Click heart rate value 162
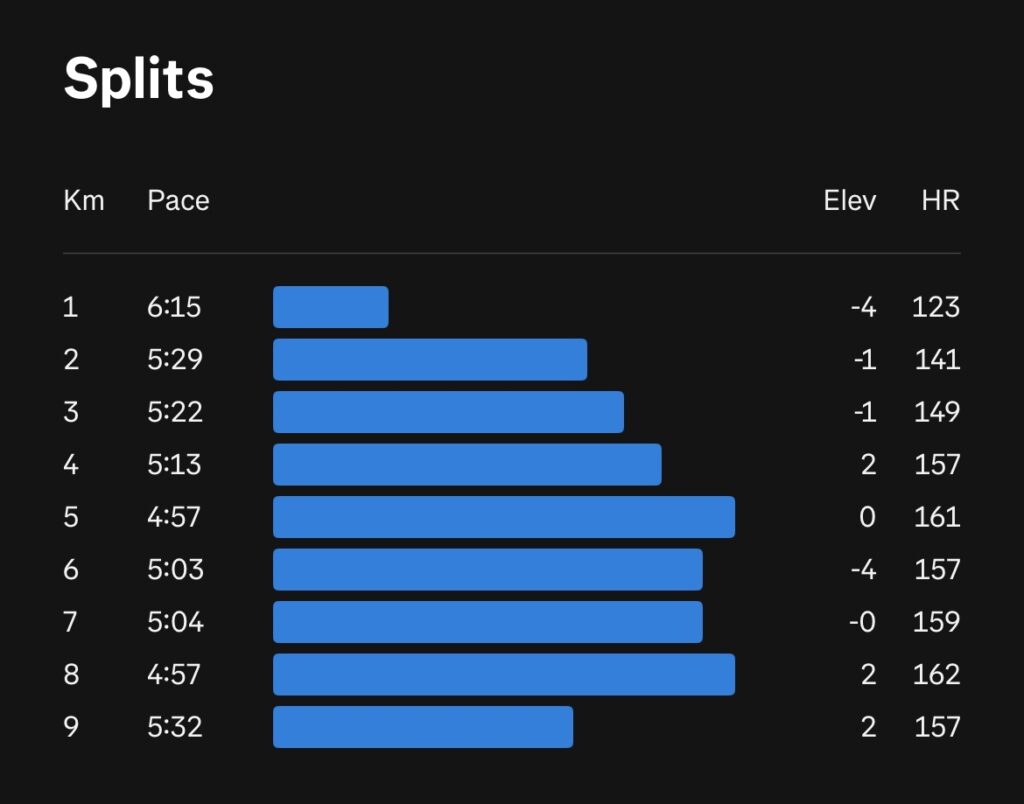1024x804 pixels. (x=936, y=675)
